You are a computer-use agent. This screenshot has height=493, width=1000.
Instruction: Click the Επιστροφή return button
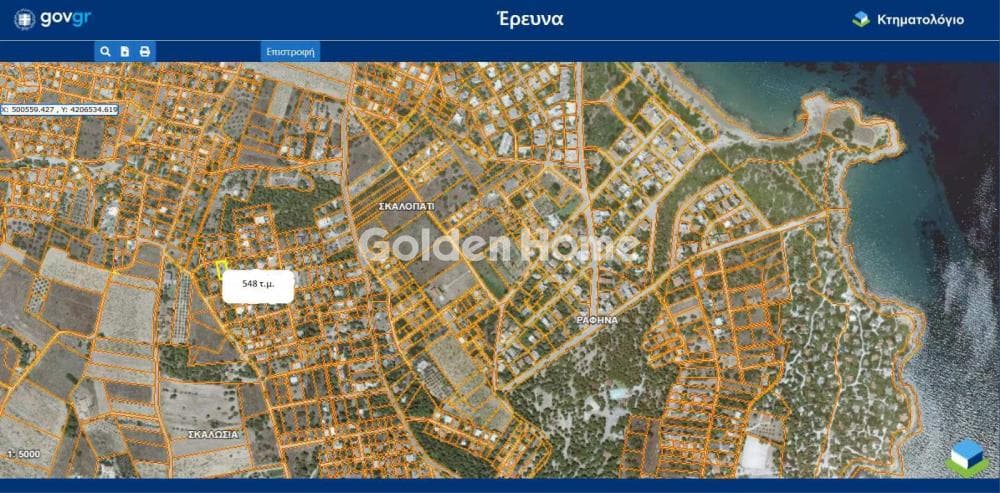(x=290, y=52)
